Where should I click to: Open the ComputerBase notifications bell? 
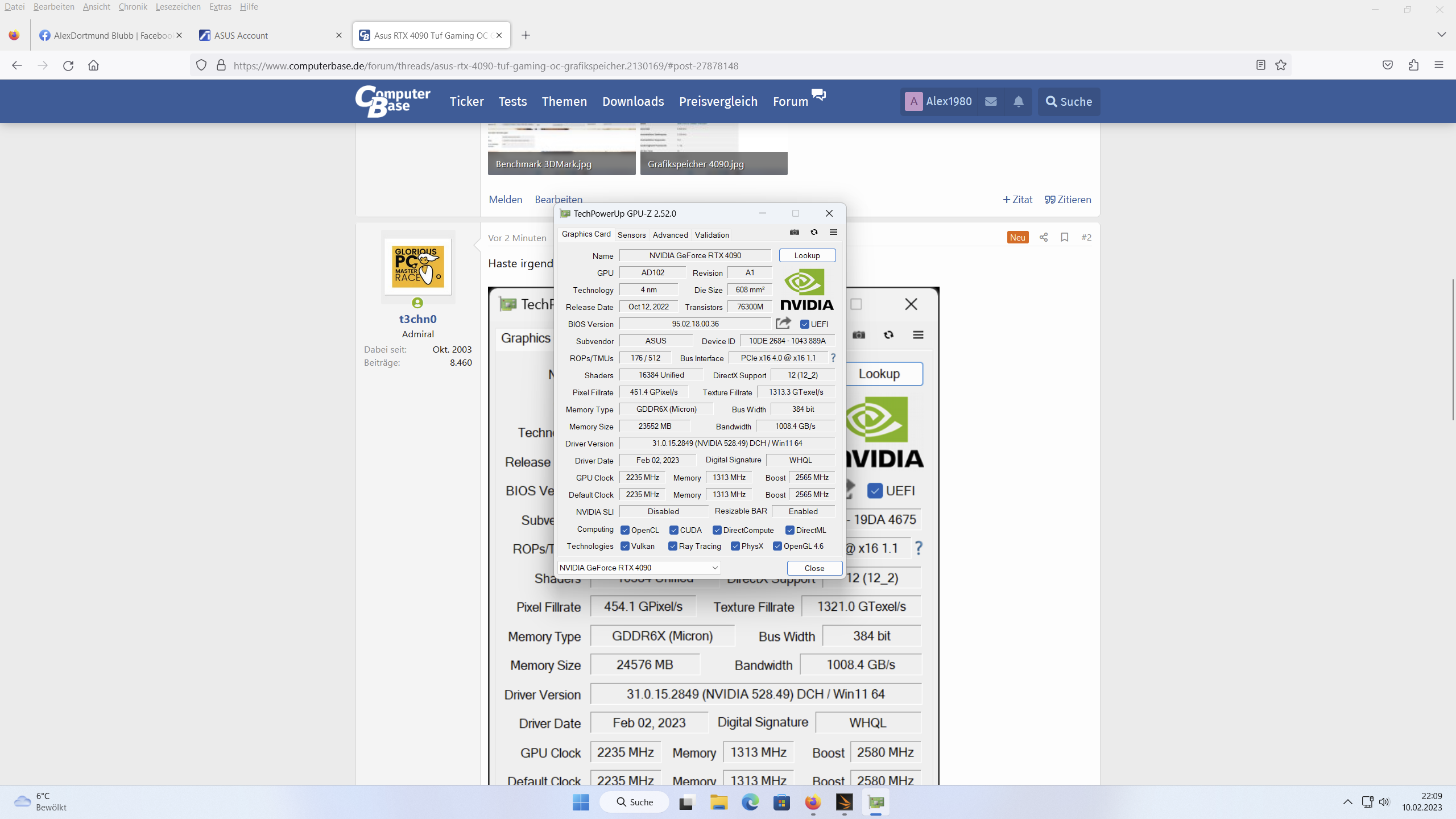pos(1018,101)
